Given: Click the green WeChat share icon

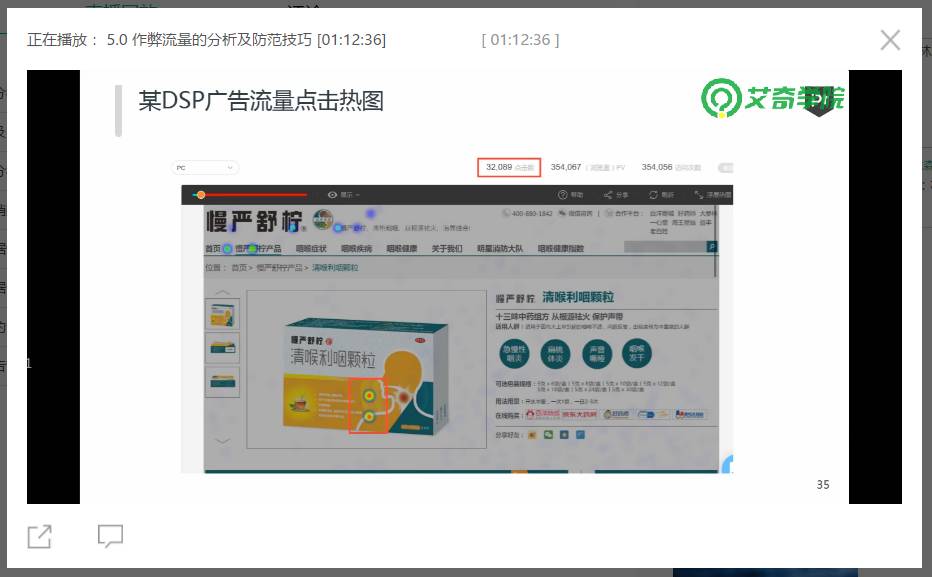Looking at the screenshot, I should (x=548, y=435).
